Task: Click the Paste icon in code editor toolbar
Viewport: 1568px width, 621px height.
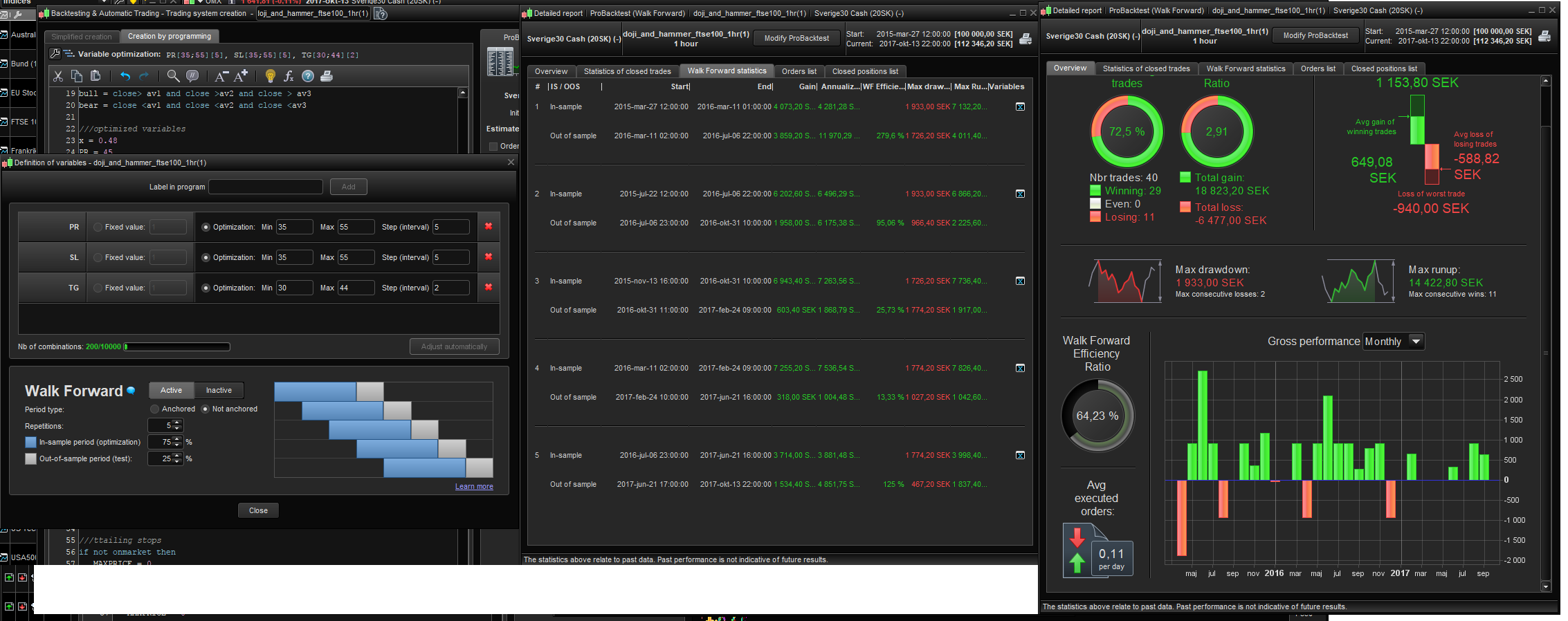Action: click(x=95, y=76)
